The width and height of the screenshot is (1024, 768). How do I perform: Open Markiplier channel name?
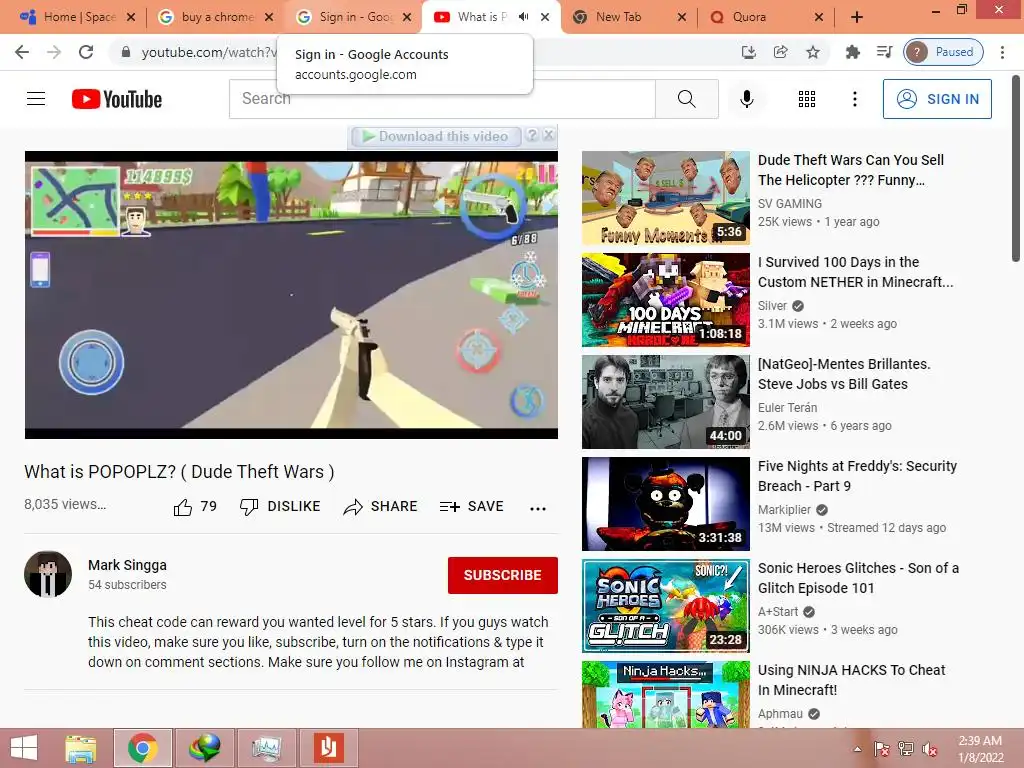(784, 509)
